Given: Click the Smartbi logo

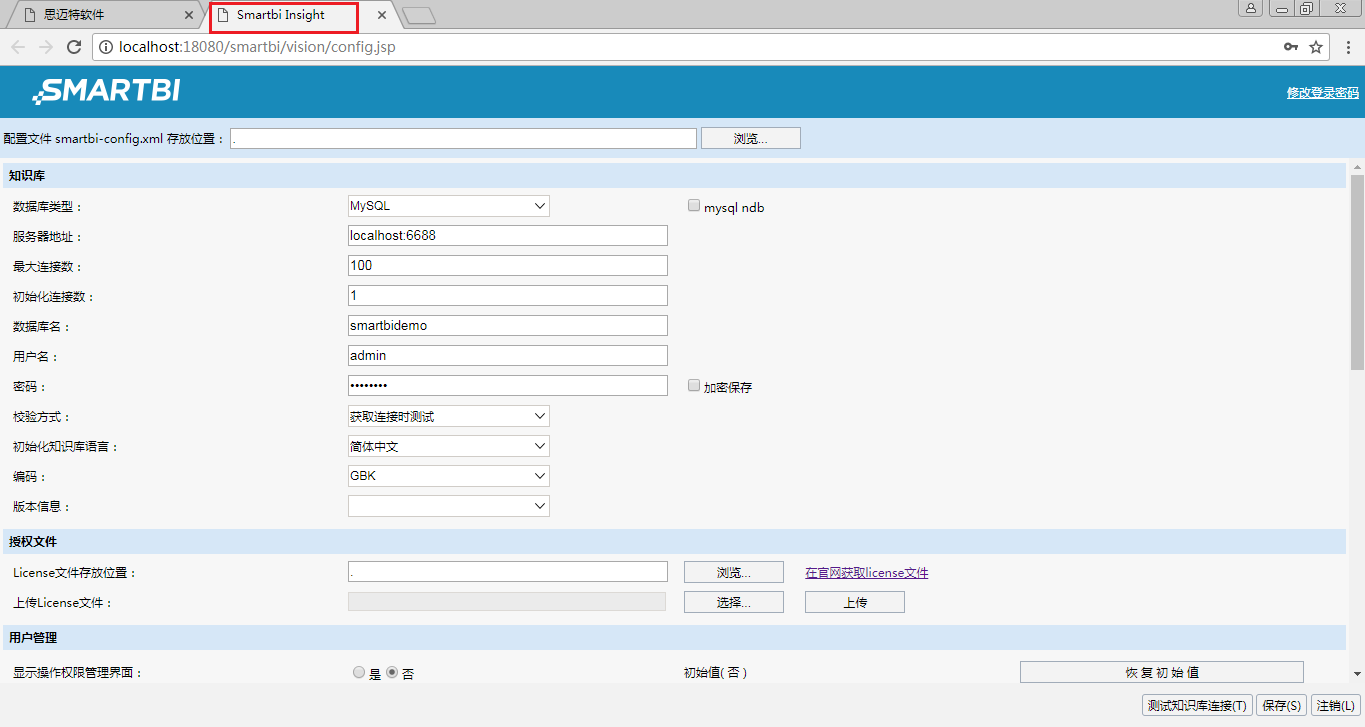Looking at the screenshot, I should click(x=106, y=91).
